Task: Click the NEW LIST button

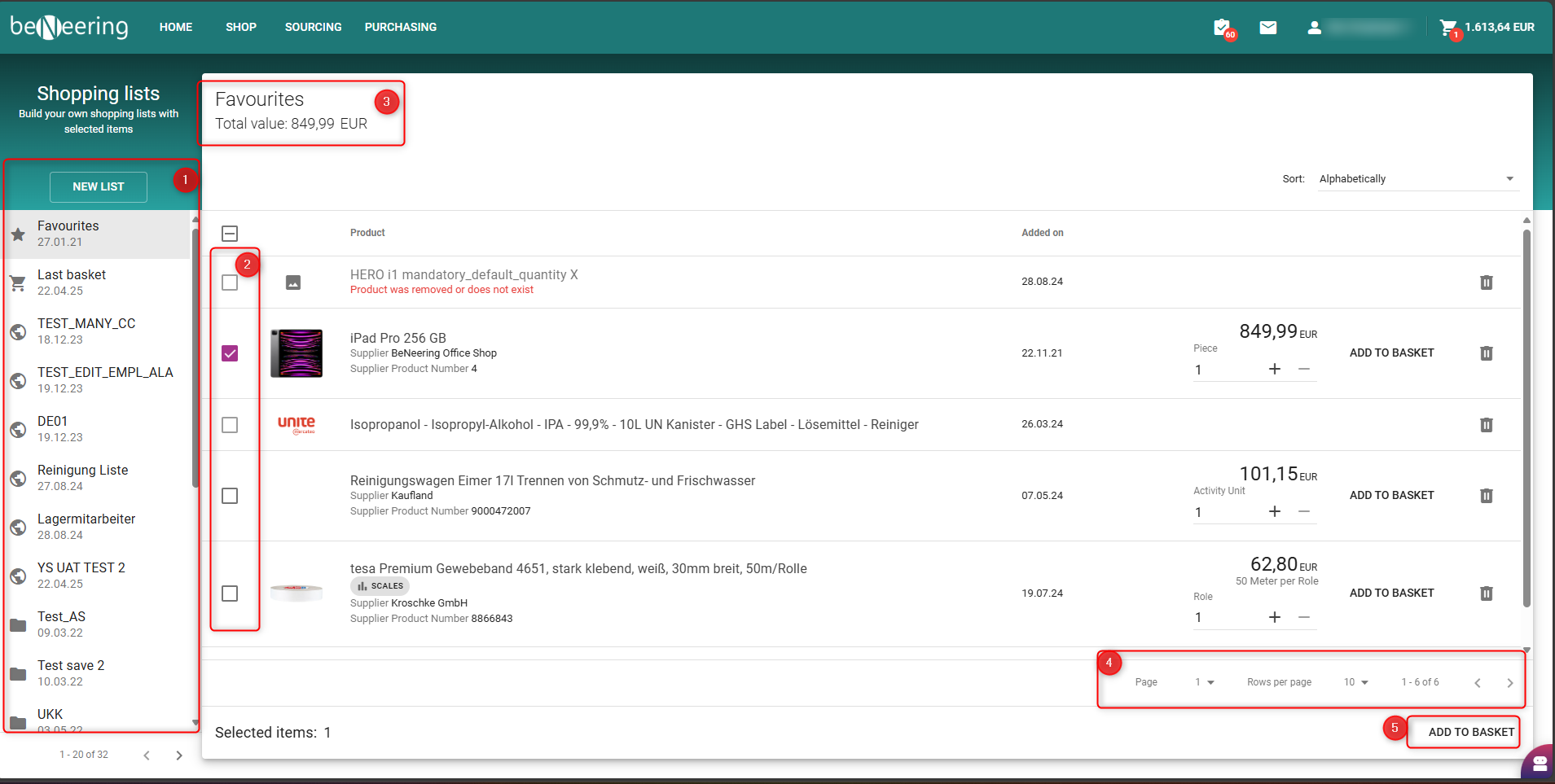Action: click(99, 187)
